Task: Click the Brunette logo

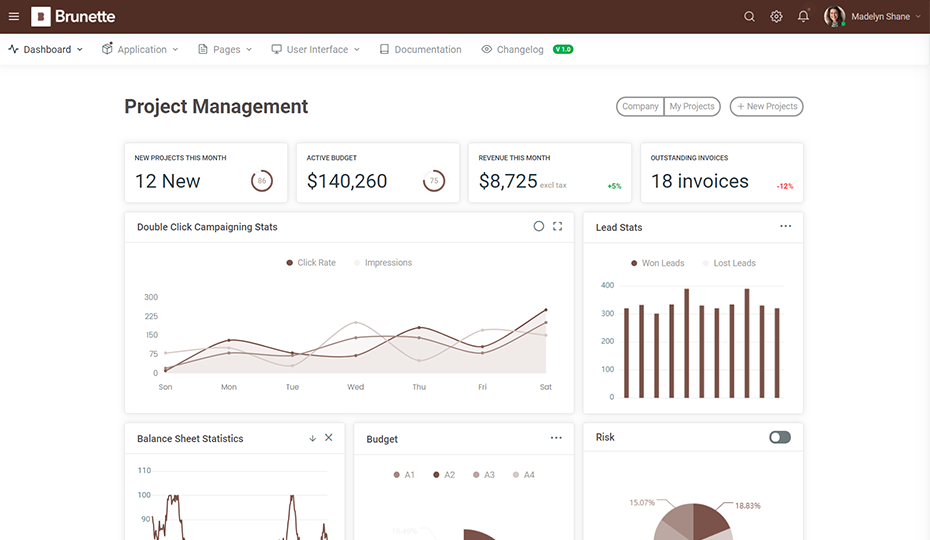Action: tap(73, 17)
